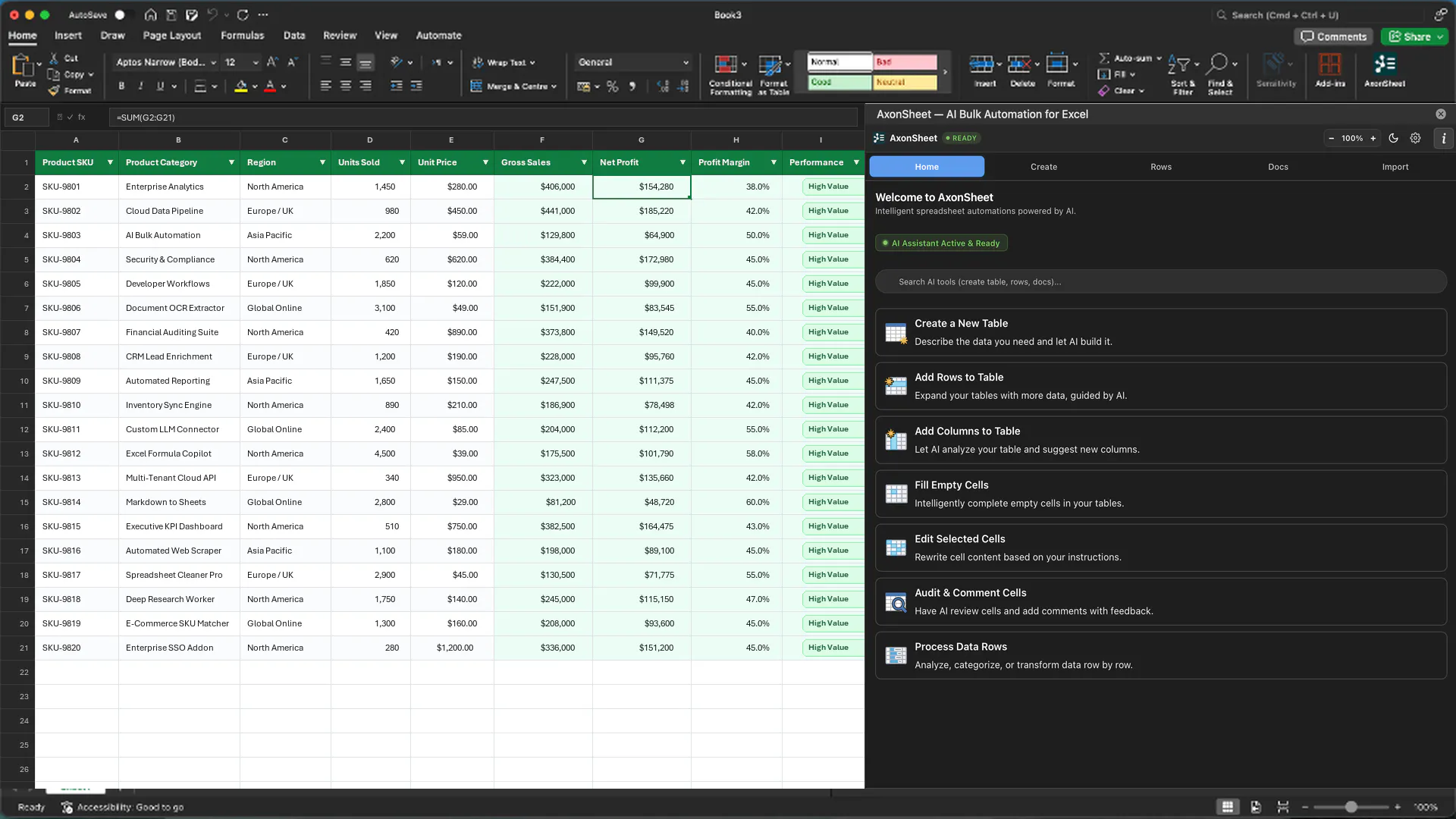The height and width of the screenshot is (819, 1456).
Task: Click the Format as Table icon
Action: [x=770, y=64]
